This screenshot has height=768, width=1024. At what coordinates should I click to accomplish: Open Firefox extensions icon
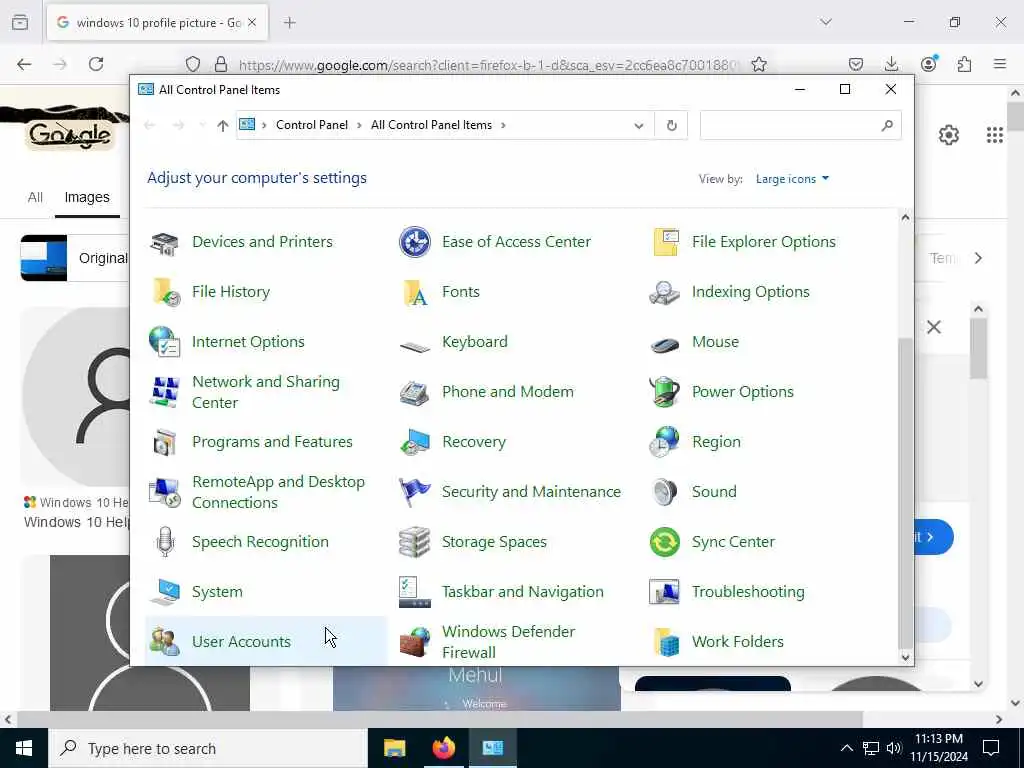point(964,64)
